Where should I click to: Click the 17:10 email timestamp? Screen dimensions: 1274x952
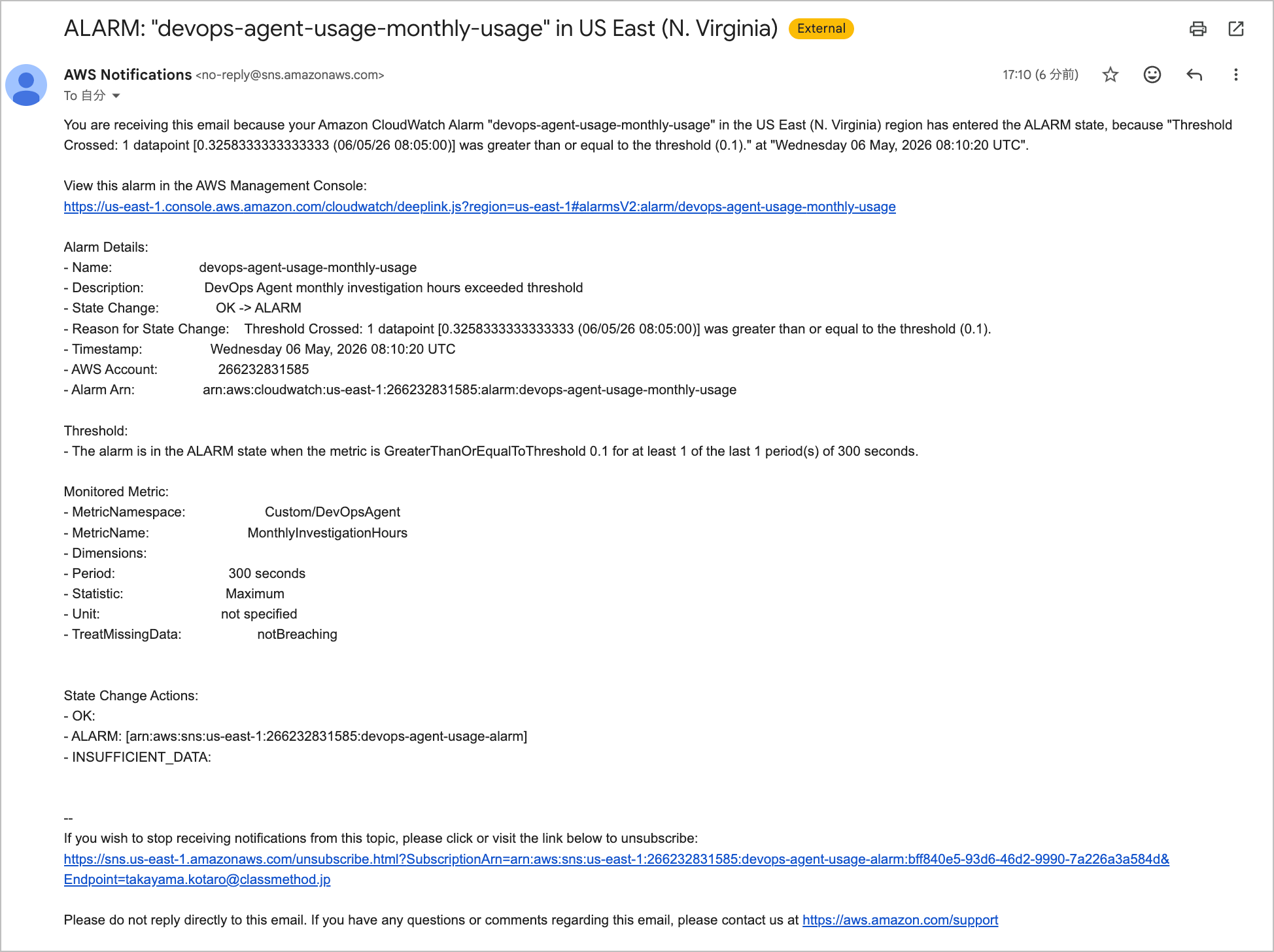tap(1041, 75)
